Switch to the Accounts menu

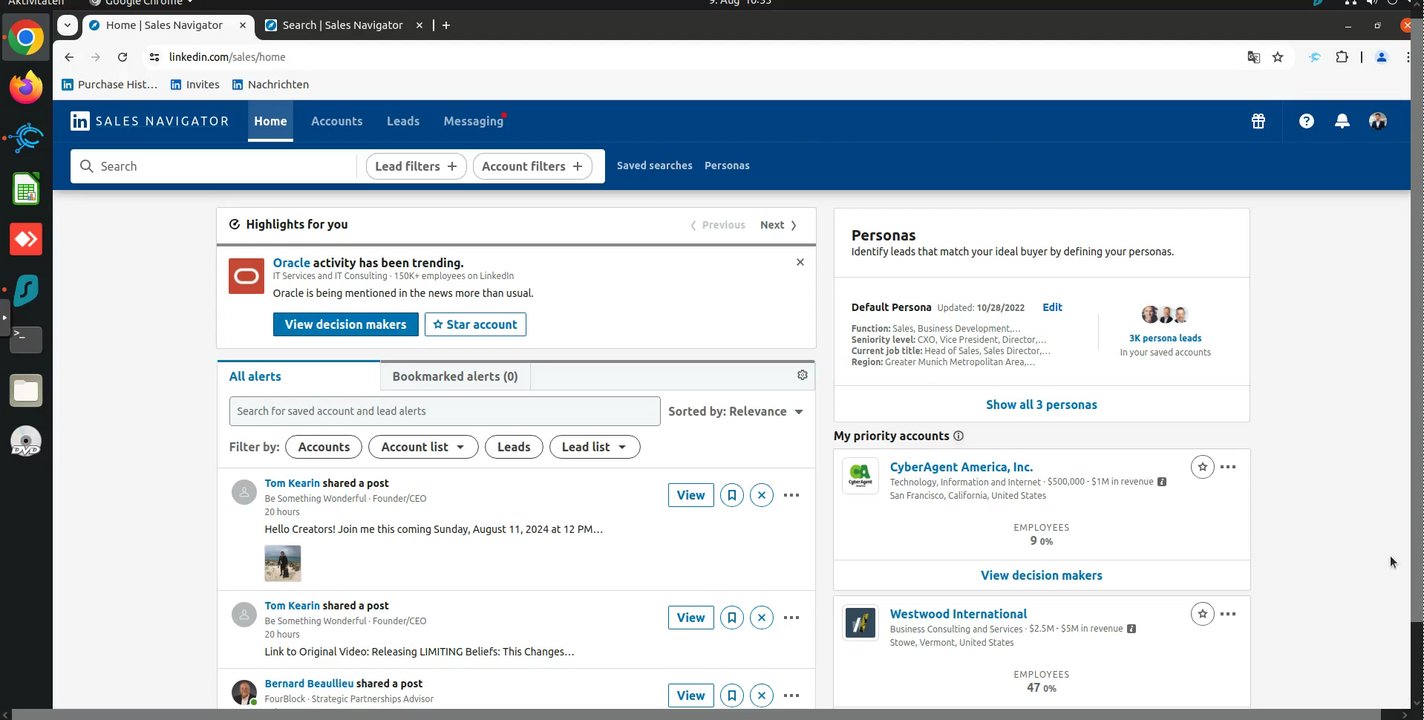pyautogui.click(x=336, y=121)
